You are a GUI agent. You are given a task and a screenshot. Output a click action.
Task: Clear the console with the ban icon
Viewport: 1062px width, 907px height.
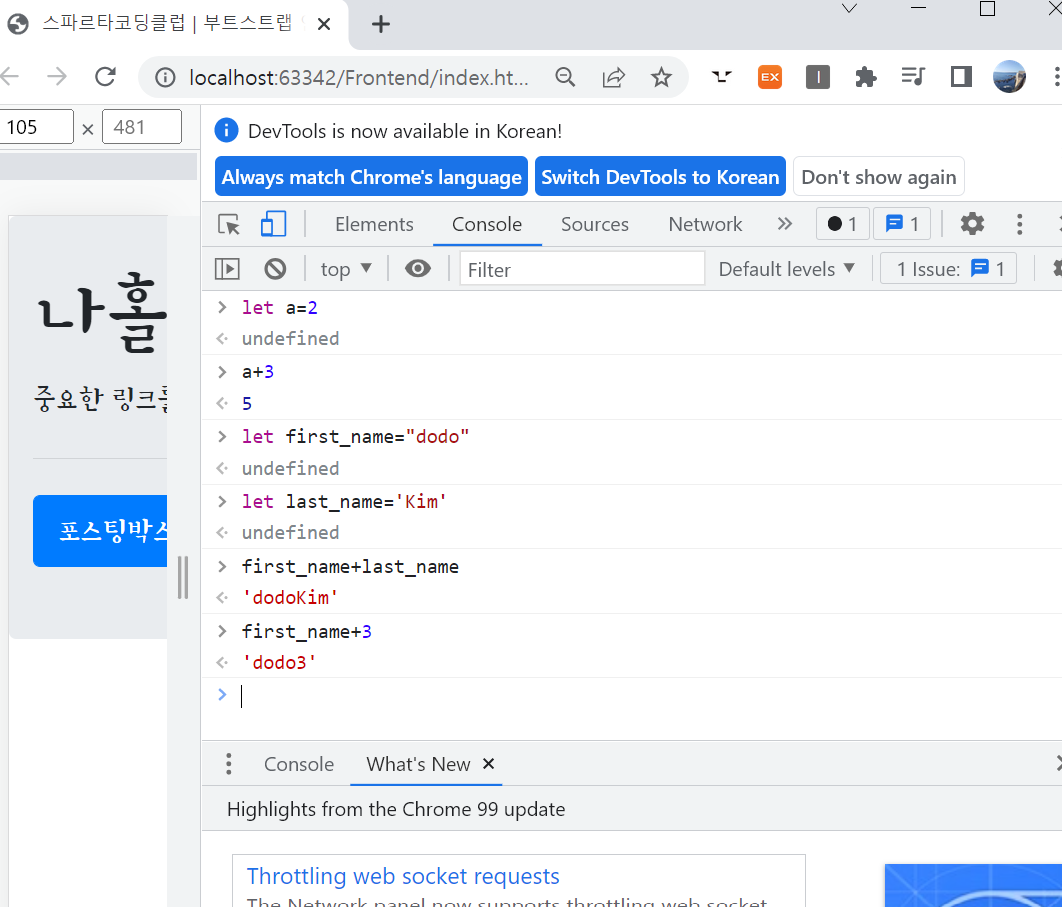(275, 269)
